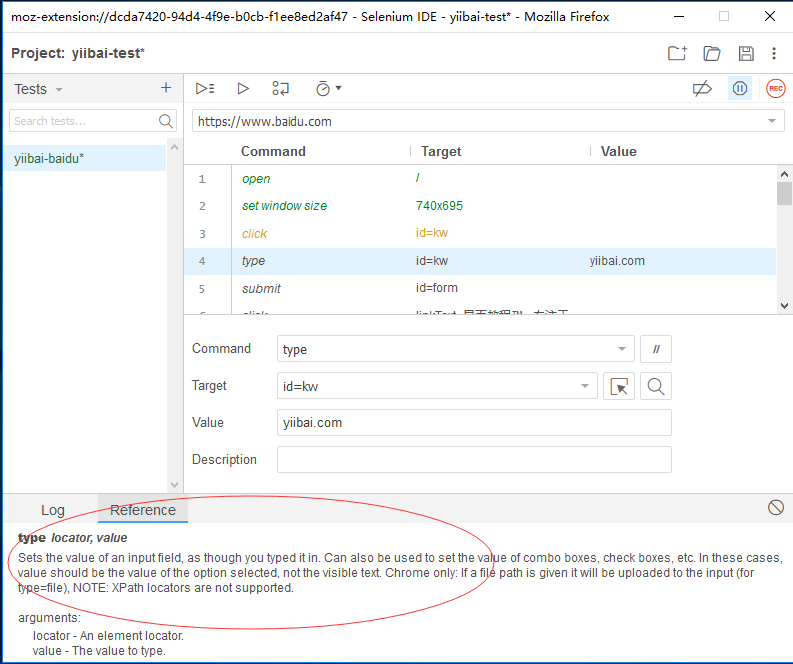This screenshot has width=793, height=664.
Task: Run all tests in suite
Action: pos(205,89)
